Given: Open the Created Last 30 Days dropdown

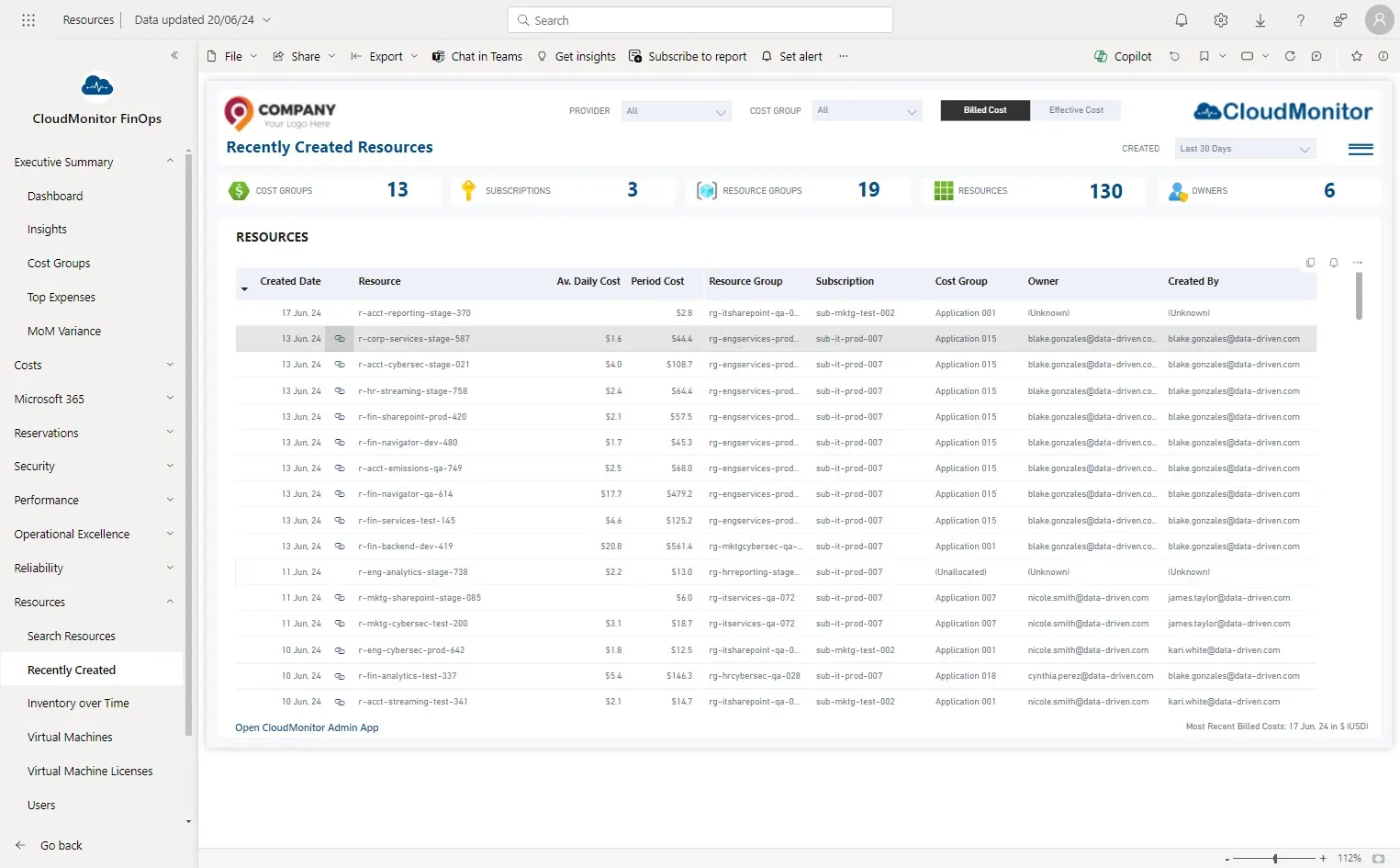Looking at the screenshot, I should click(x=1245, y=149).
